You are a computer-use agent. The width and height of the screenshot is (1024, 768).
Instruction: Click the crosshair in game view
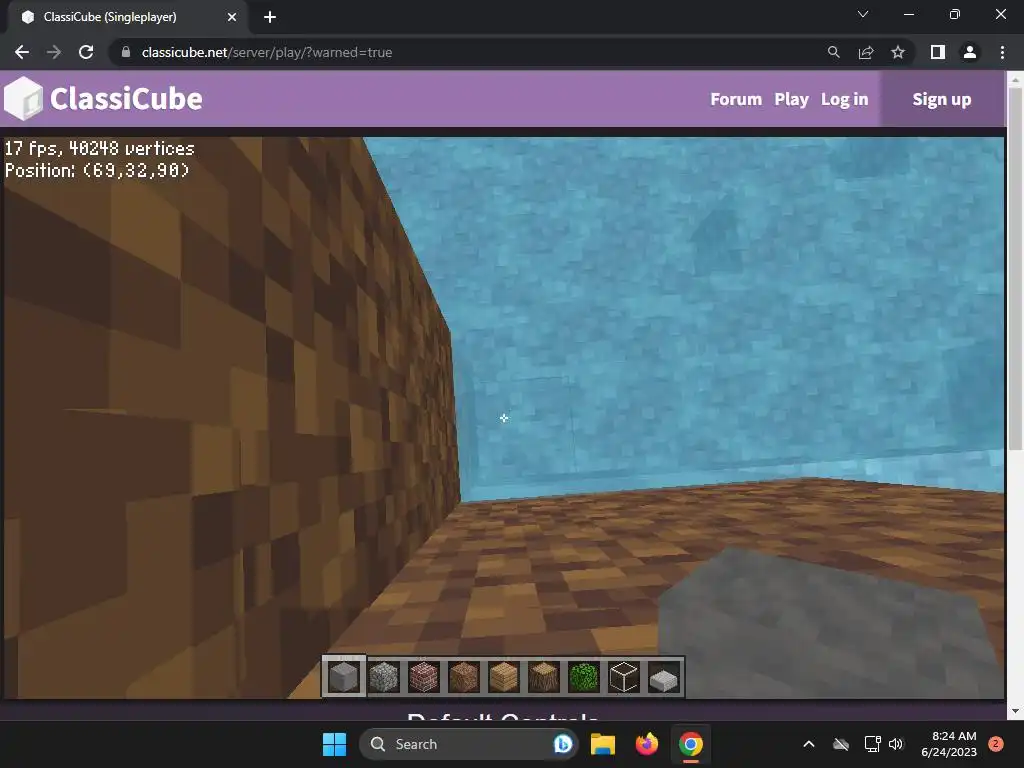[x=504, y=418]
